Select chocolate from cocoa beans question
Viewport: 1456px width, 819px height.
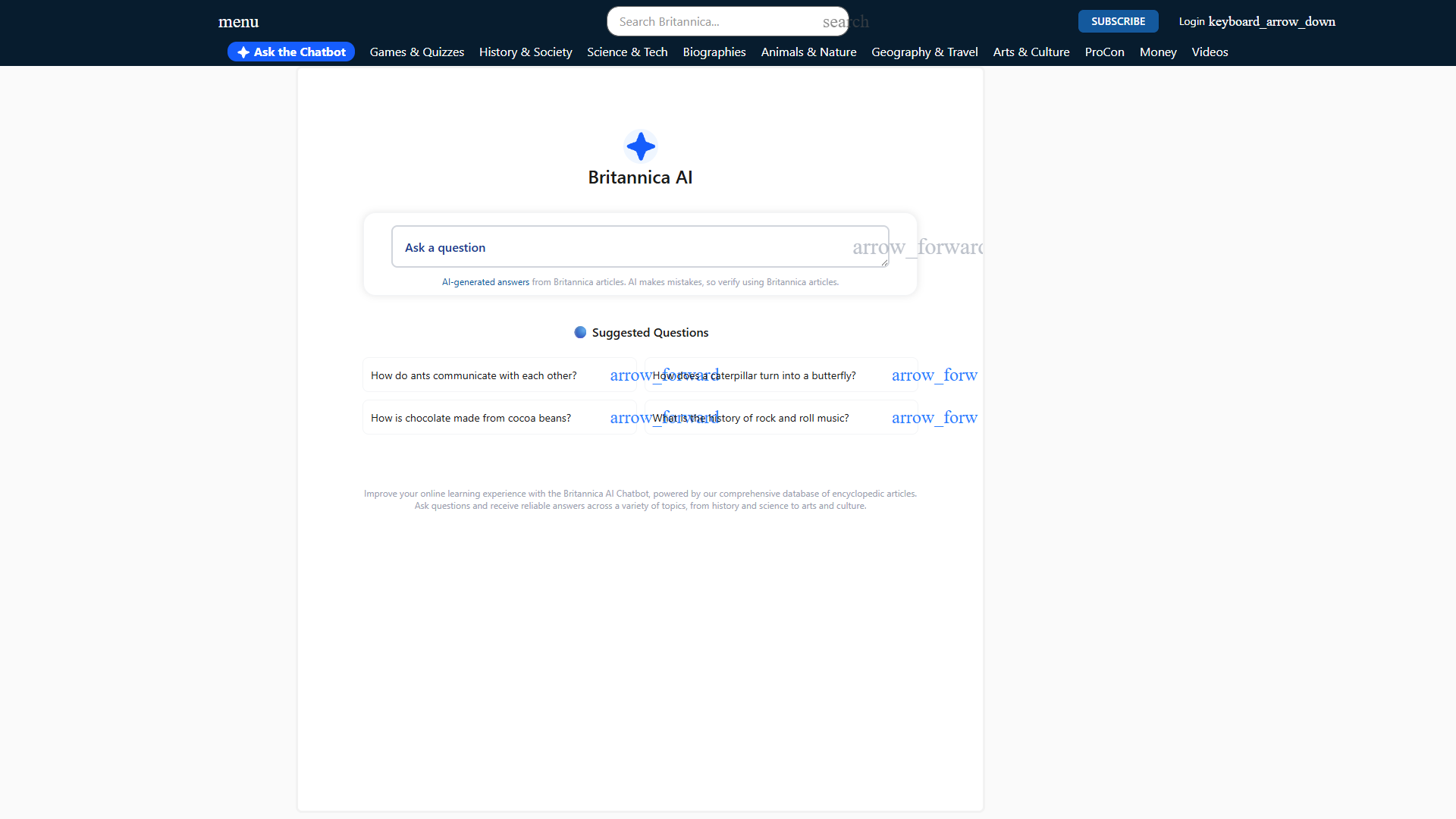(499, 418)
